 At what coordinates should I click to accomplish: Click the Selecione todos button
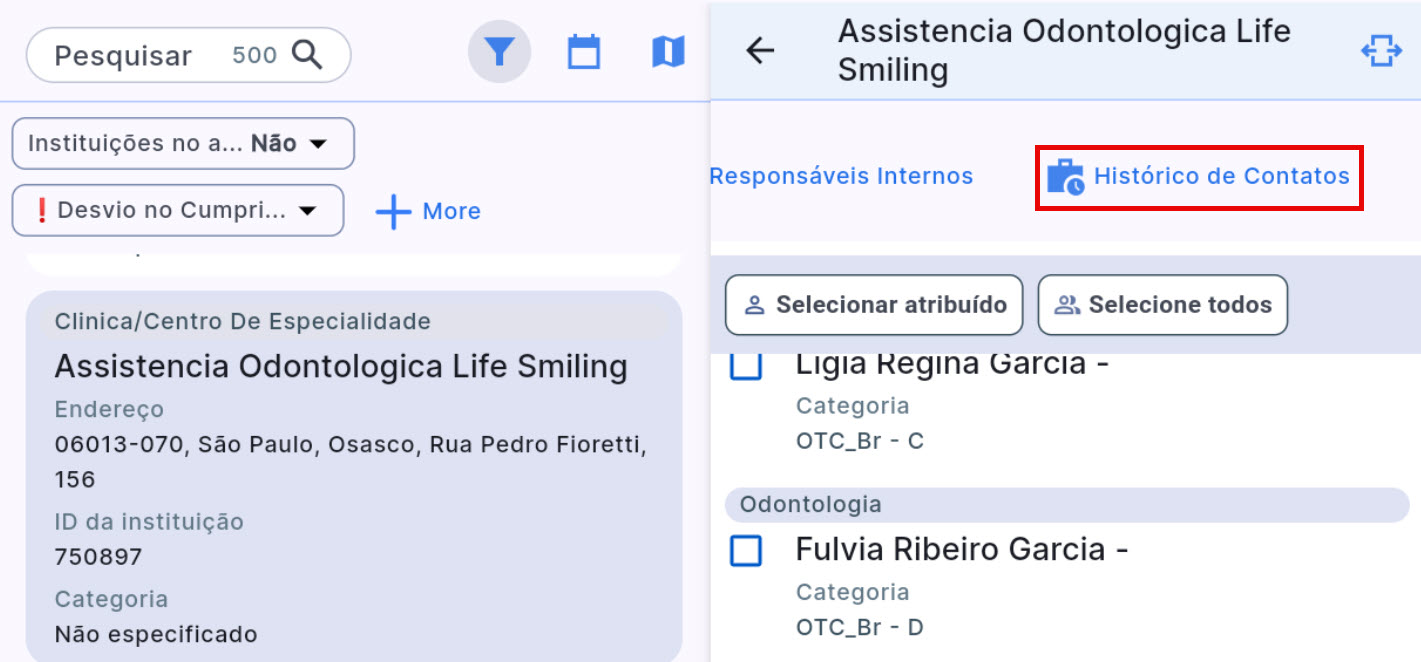[1163, 305]
